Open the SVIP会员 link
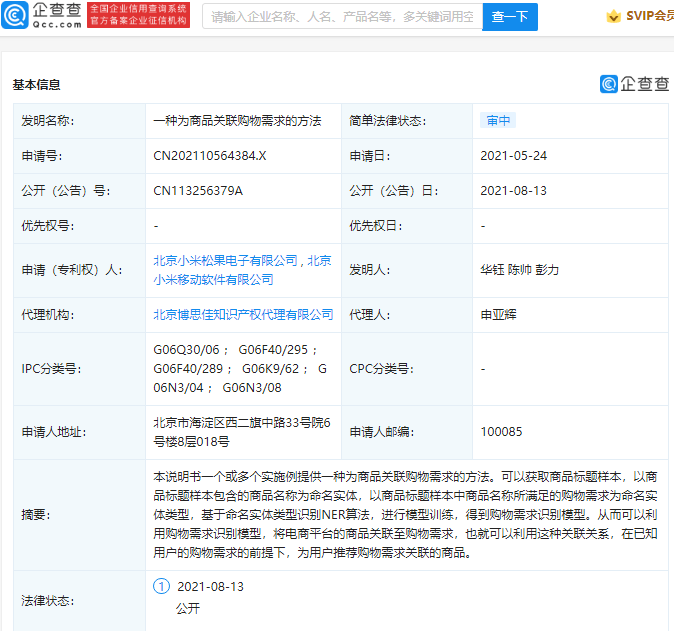This screenshot has width=674, height=631. [x=649, y=16]
